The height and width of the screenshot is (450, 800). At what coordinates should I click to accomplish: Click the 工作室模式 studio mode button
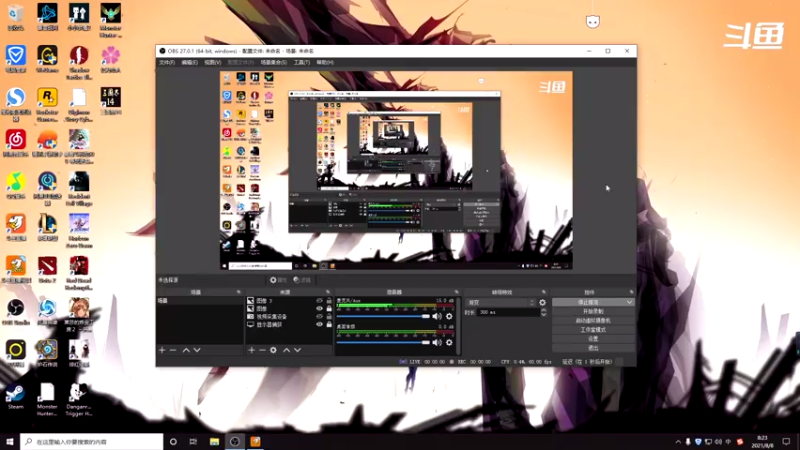click(593, 330)
